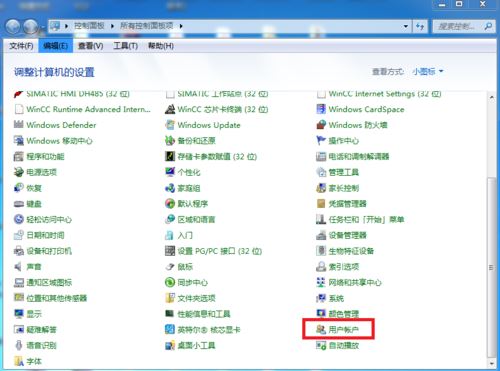Open 自动播放 AutoPlay

[337, 345]
